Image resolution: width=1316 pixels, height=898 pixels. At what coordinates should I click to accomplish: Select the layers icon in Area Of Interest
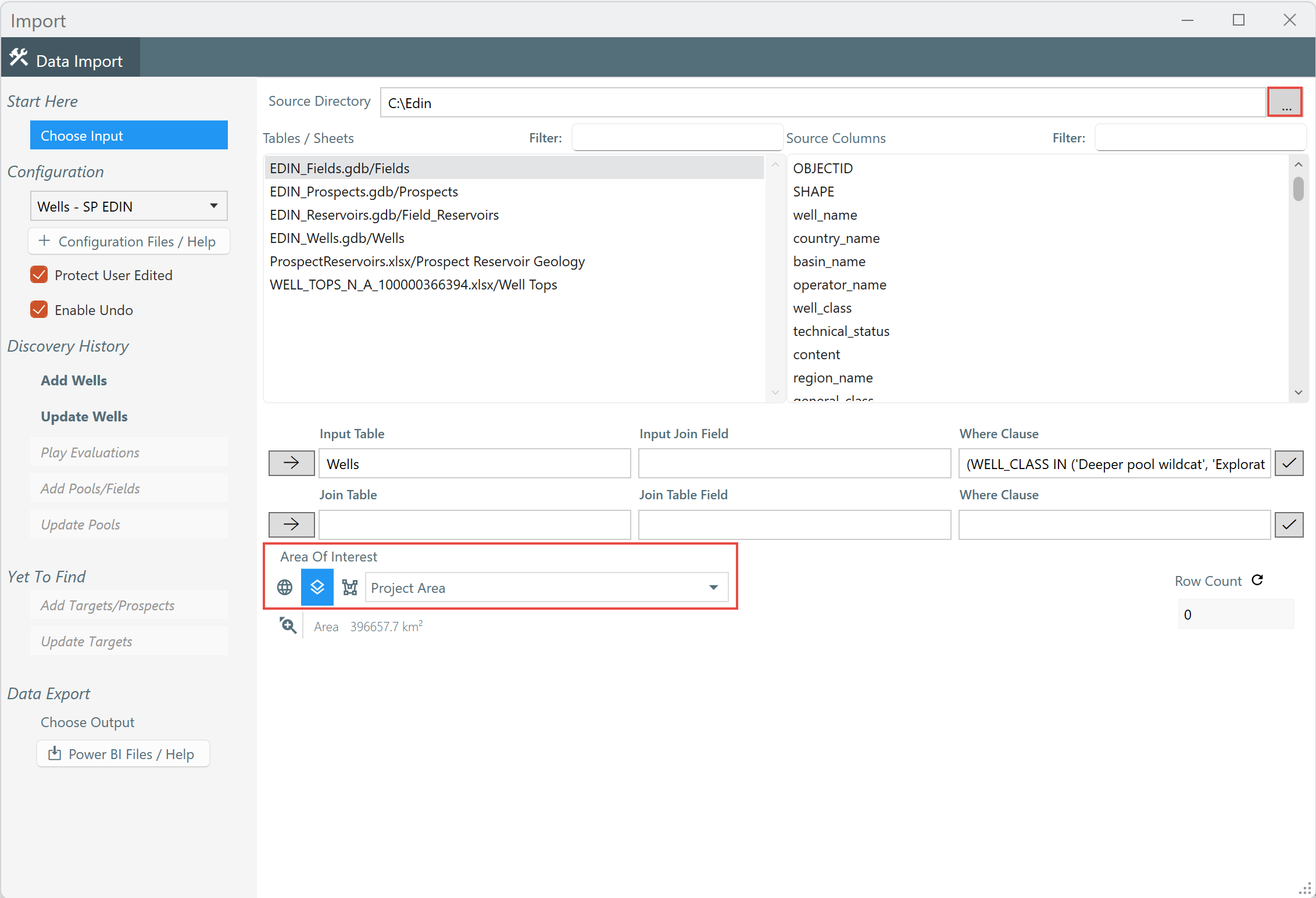coord(317,588)
